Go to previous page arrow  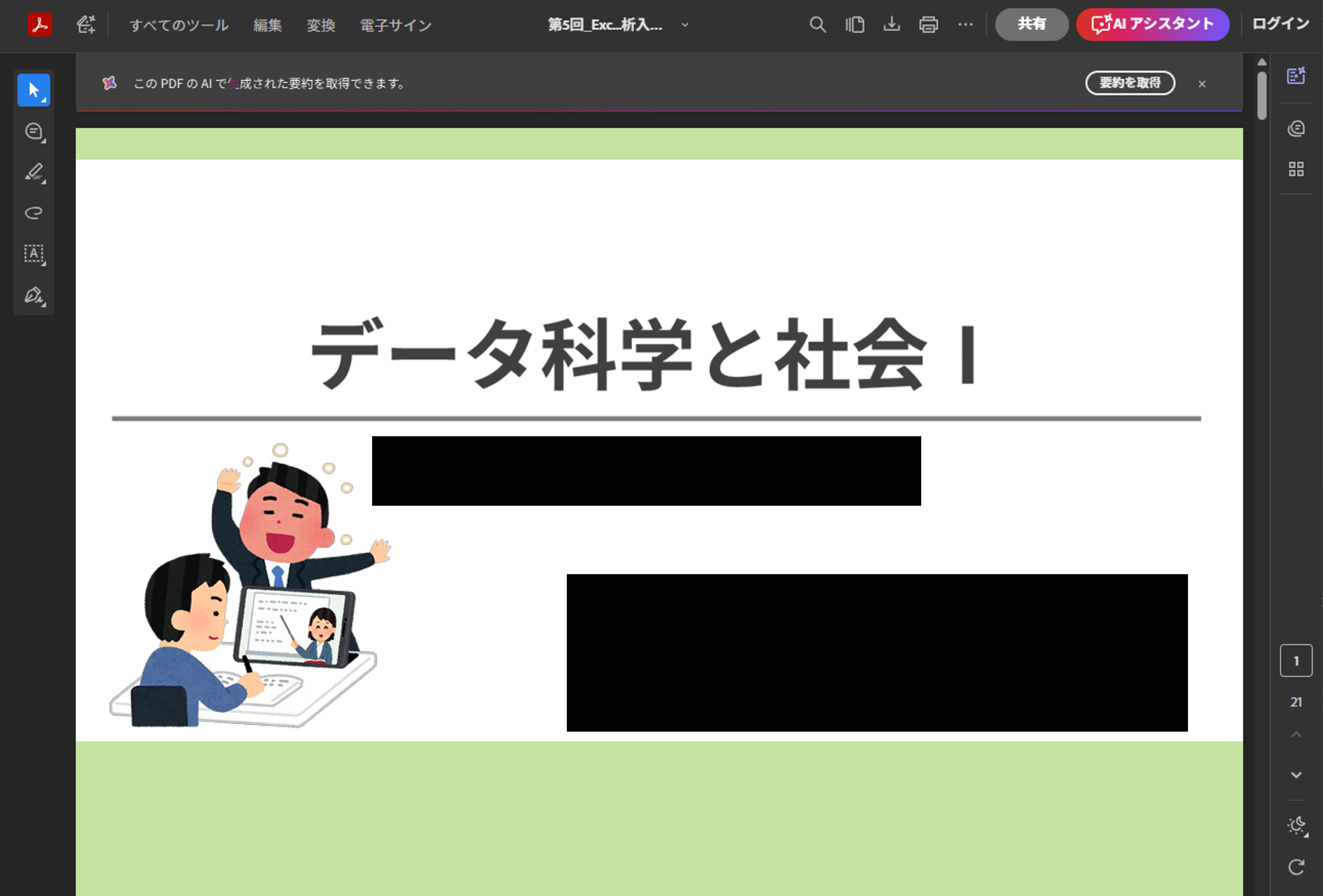coord(1296,734)
